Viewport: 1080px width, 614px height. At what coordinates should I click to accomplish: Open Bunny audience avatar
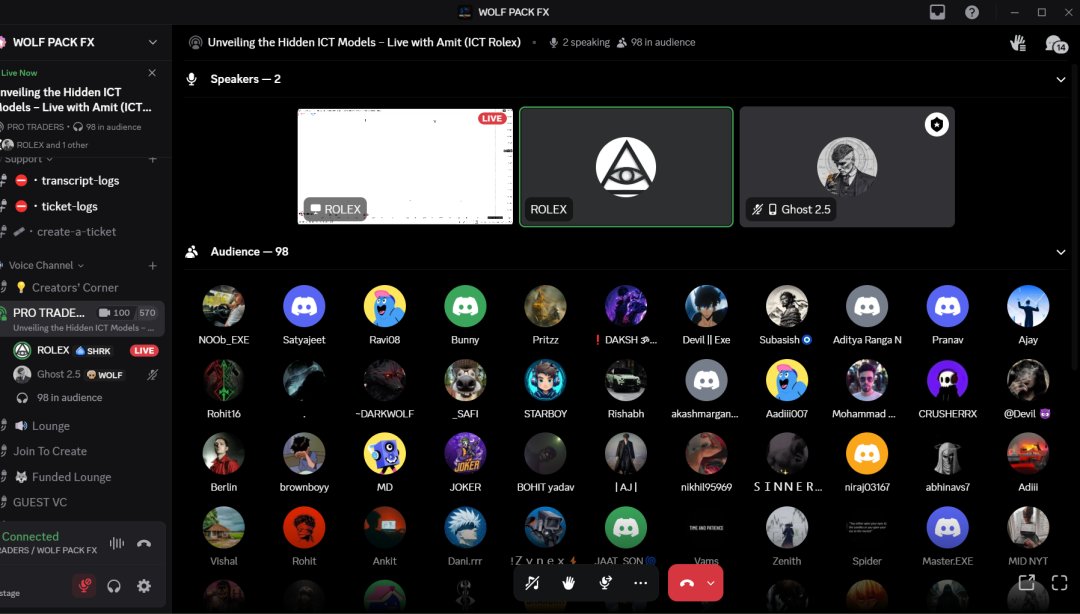point(465,306)
